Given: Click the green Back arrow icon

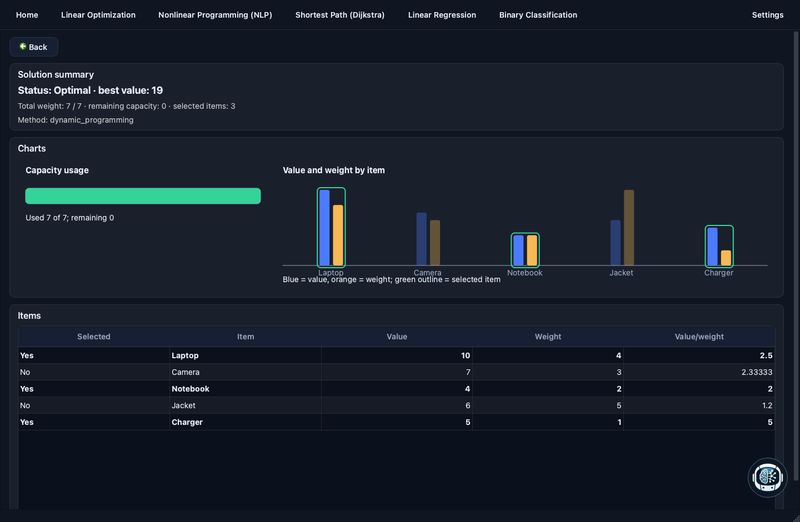Looking at the screenshot, I should (22, 46).
